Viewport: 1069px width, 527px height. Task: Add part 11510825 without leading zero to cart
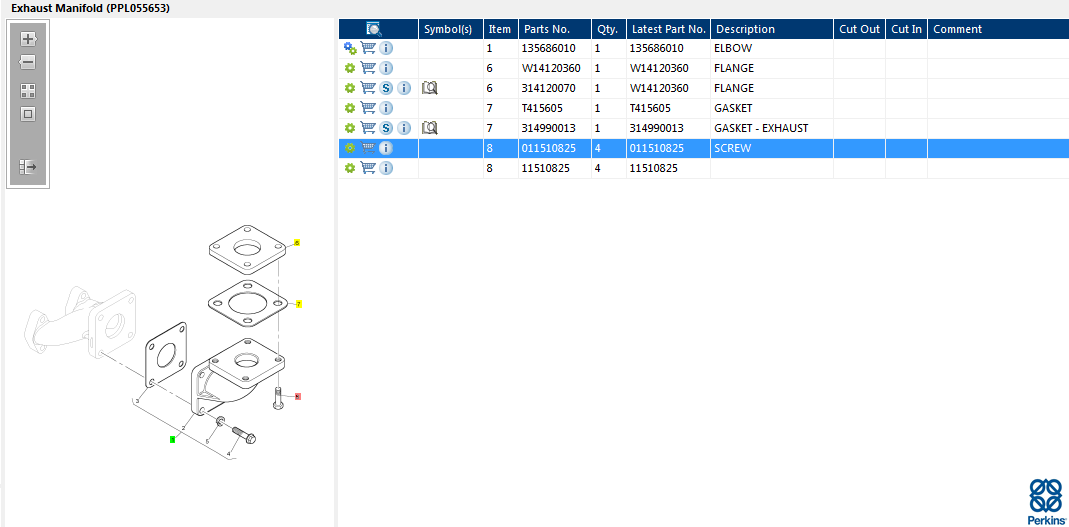[368, 168]
